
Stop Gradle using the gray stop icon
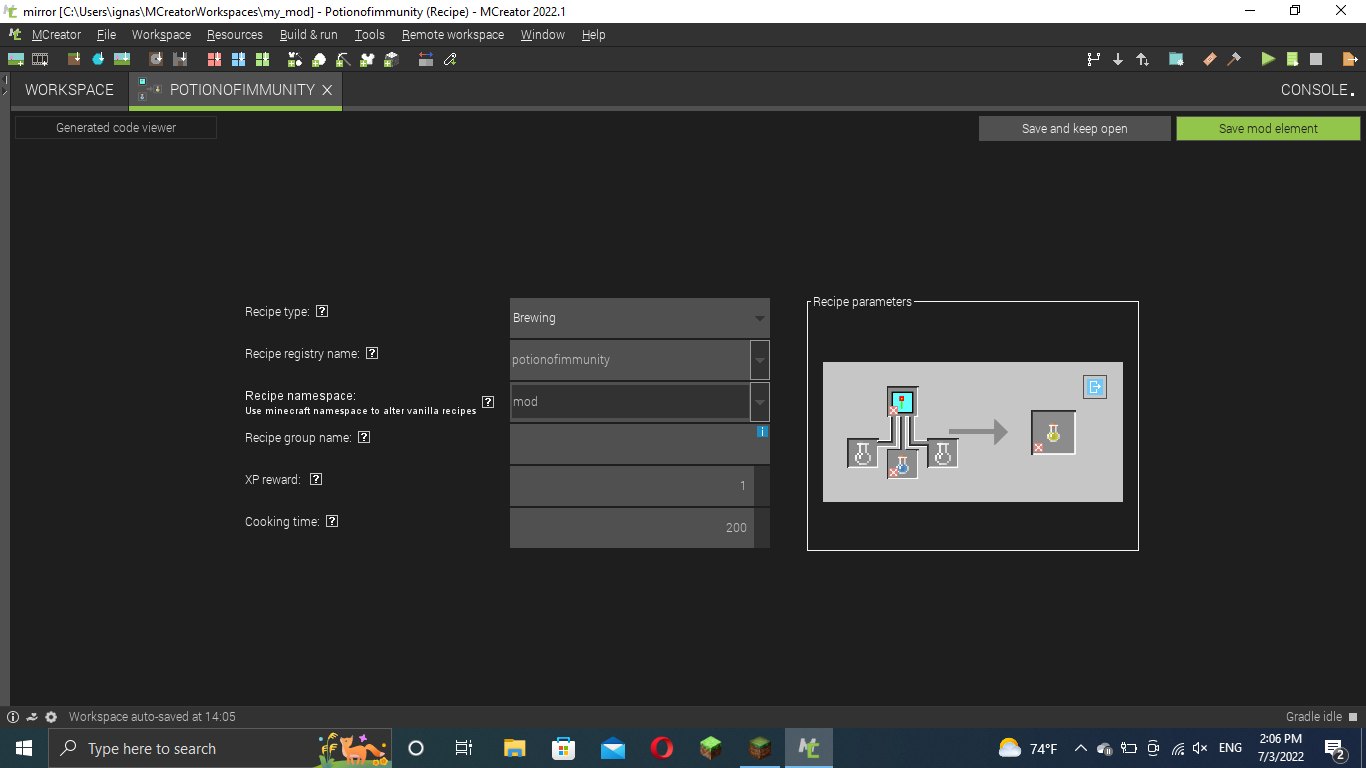[1316, 59]
